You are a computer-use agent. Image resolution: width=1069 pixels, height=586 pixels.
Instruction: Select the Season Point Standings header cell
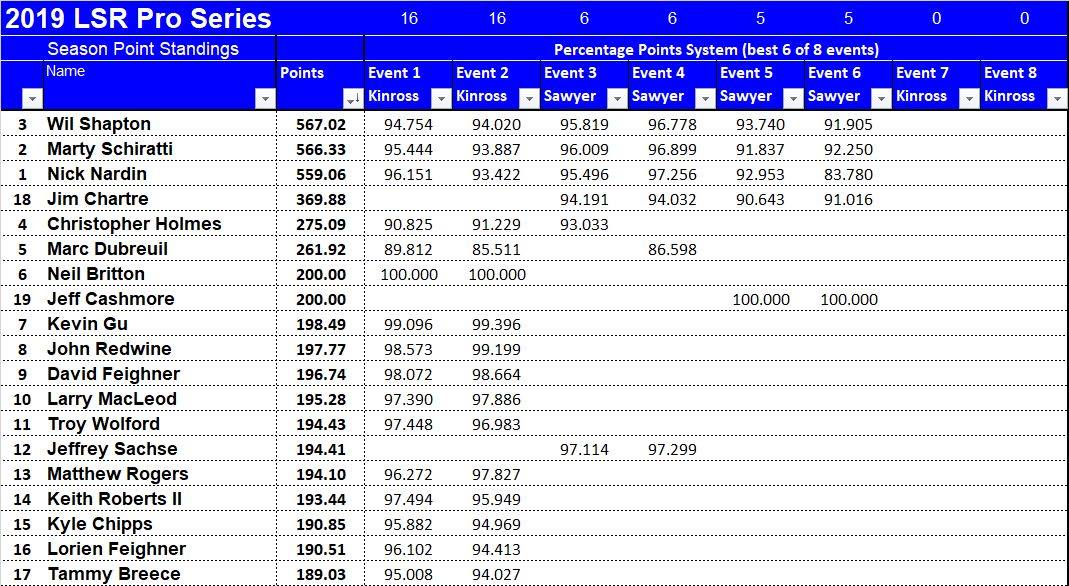143,48
